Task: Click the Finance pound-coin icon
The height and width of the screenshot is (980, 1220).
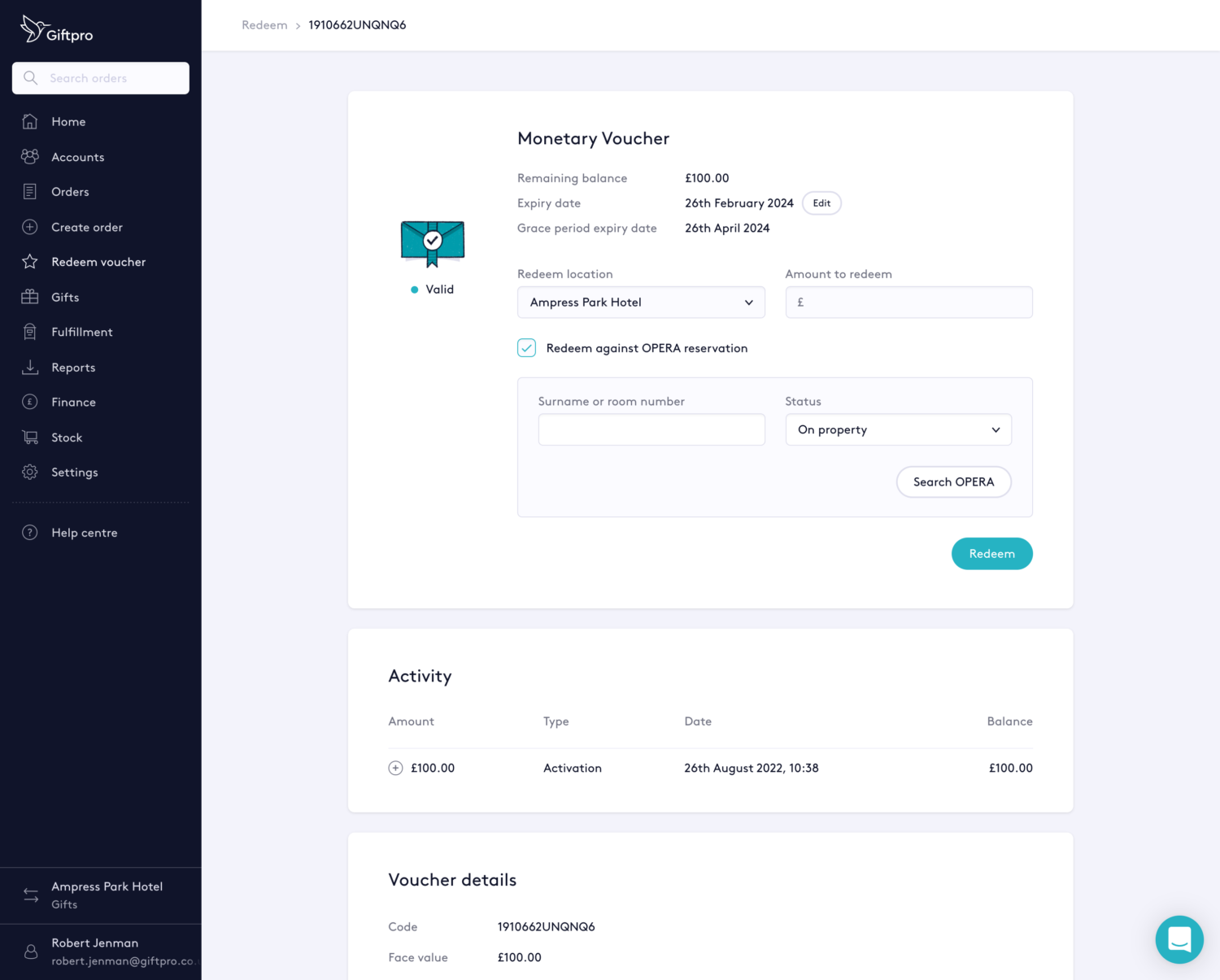Action: click(30, 402)
